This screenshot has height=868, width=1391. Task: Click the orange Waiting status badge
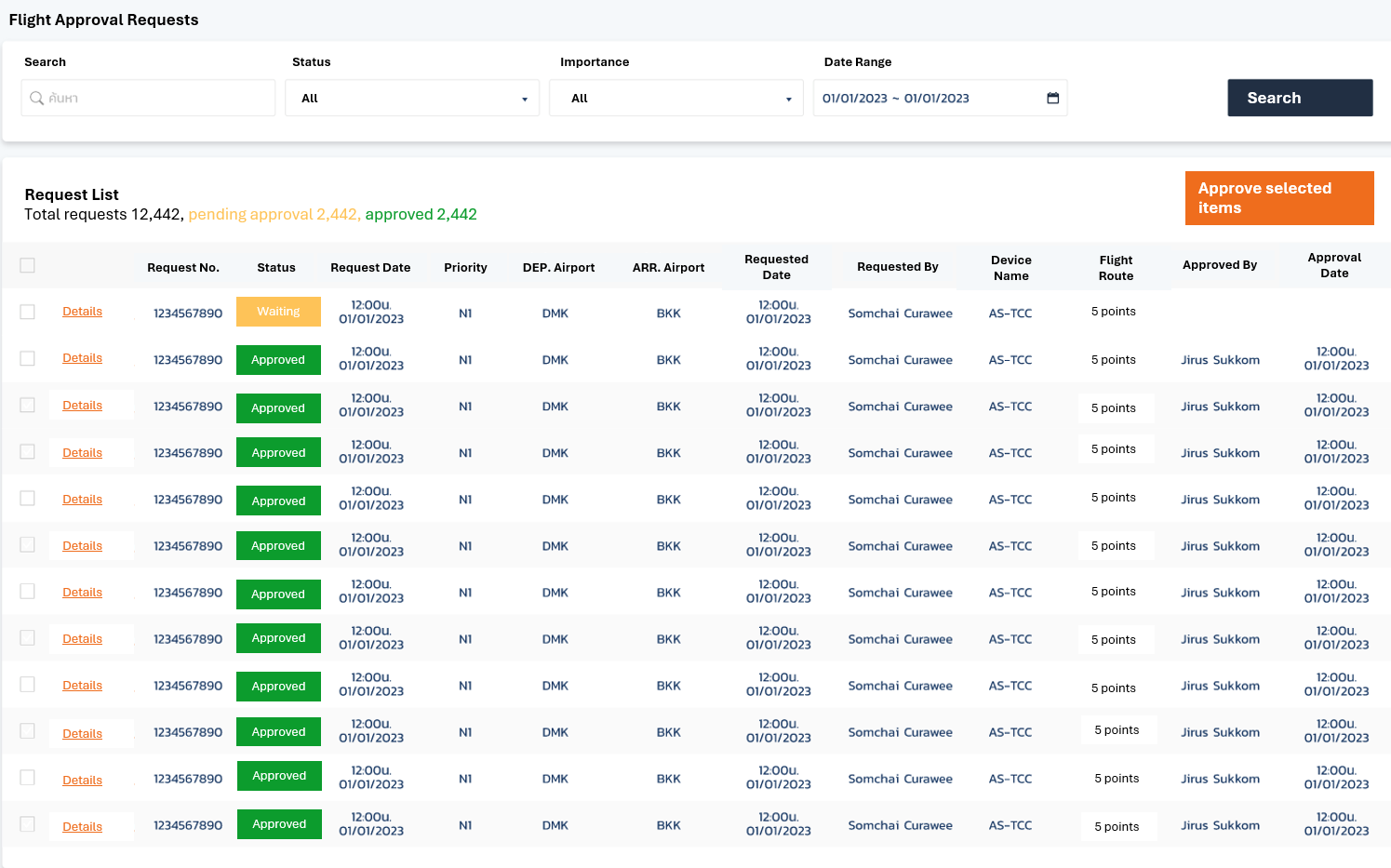(278, 312)
